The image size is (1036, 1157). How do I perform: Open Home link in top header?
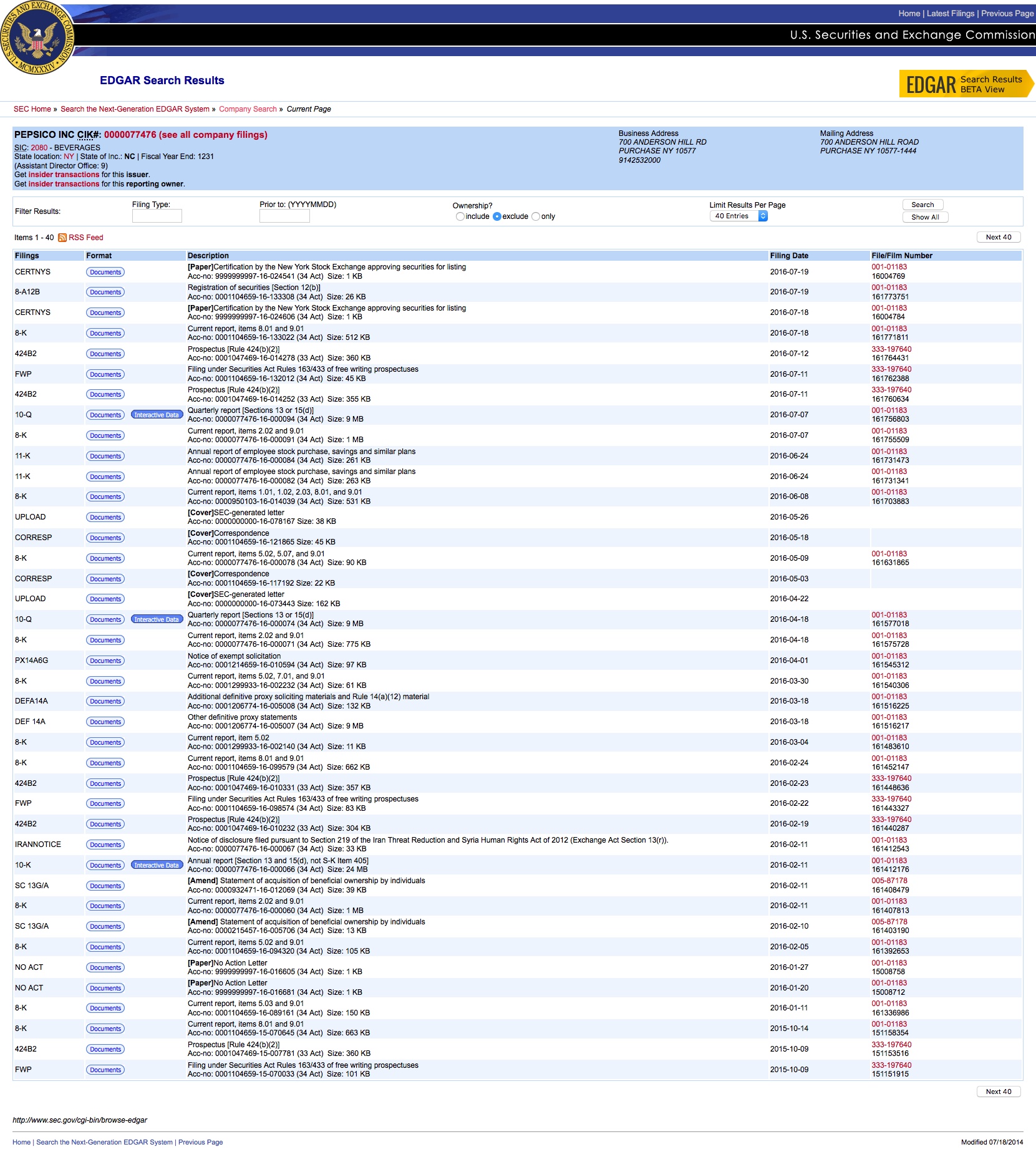pyautogui.click(x=909, y=13)
